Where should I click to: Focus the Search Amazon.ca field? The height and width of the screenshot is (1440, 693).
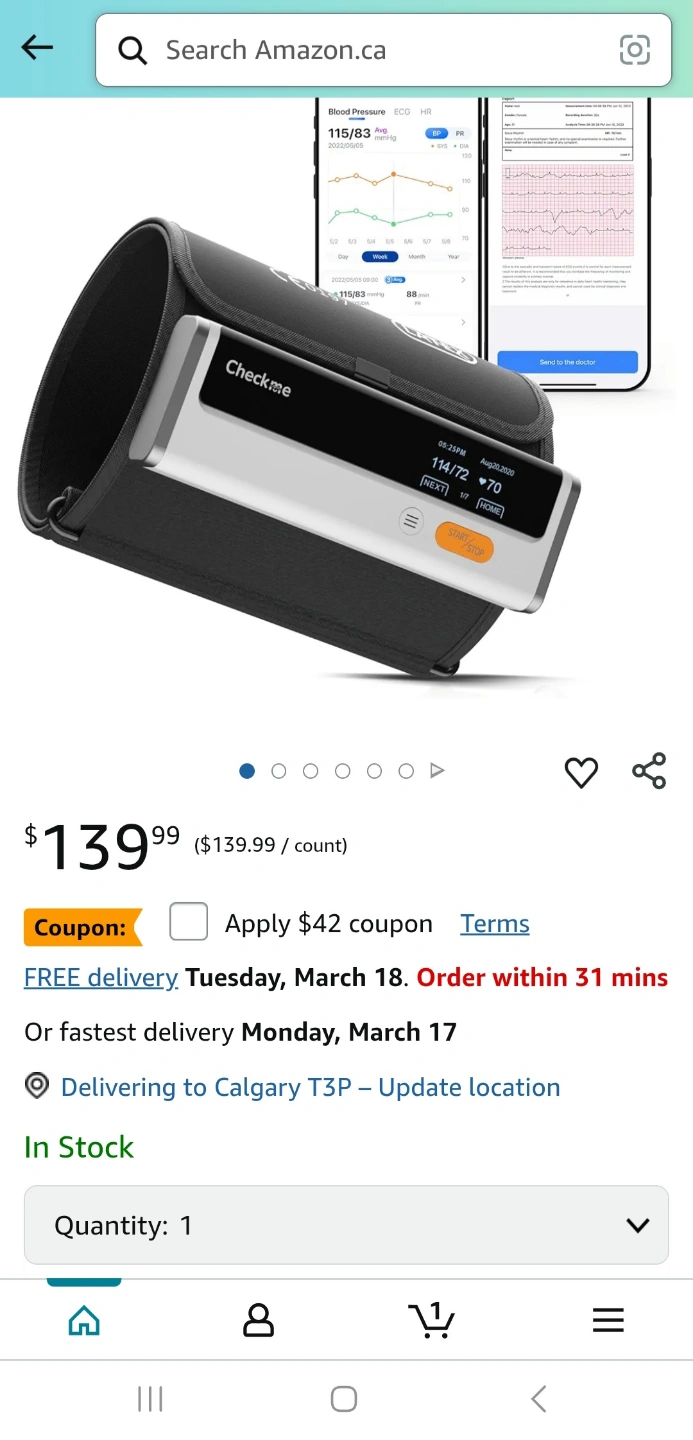383,50
